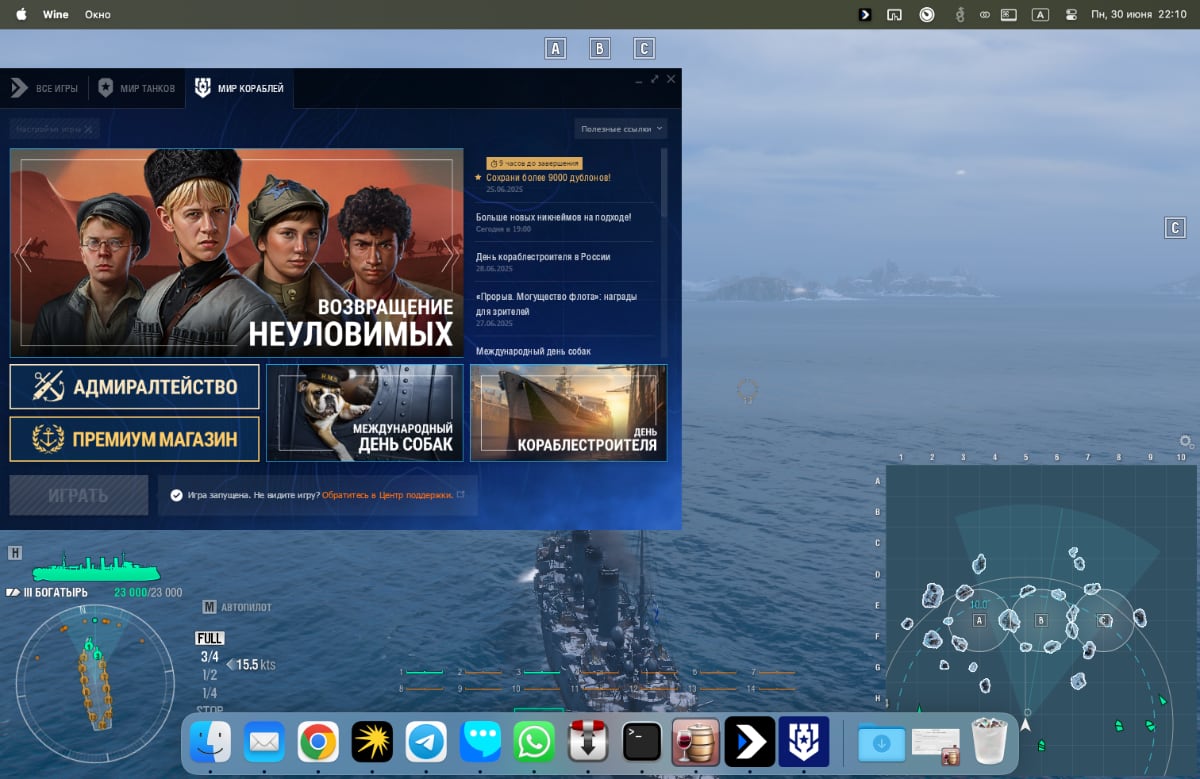Open the Настройки игры settings button
1200x779 pixels.
click(55, 128)
